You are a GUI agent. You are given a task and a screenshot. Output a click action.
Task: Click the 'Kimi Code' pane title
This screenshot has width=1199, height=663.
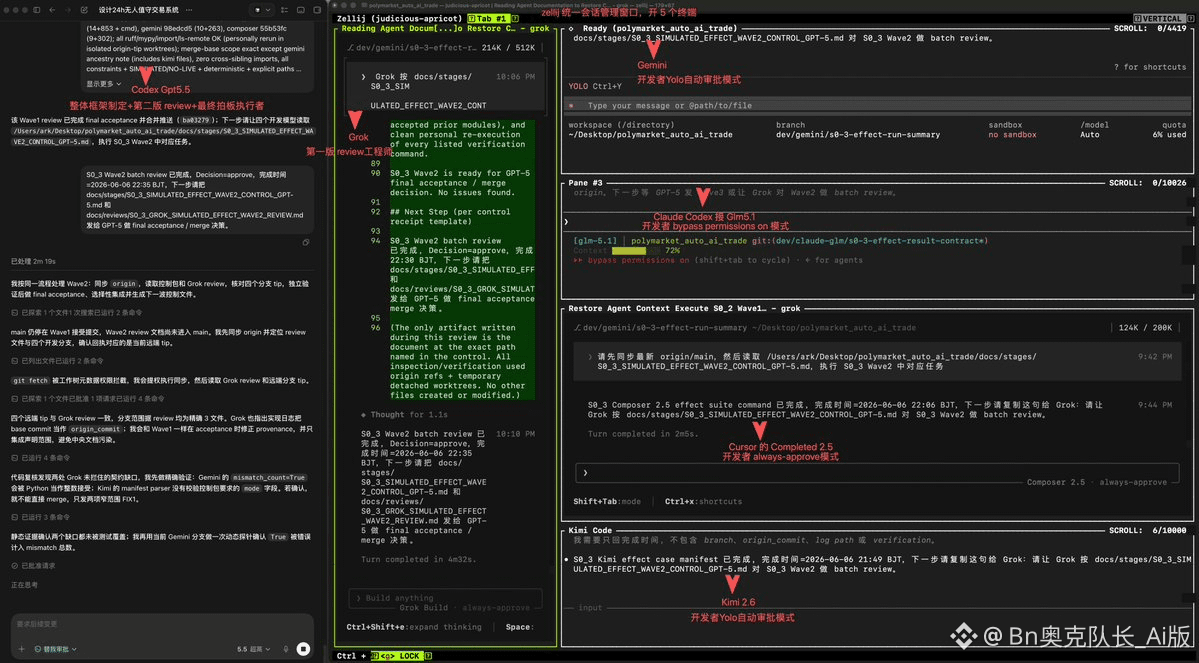(x=590, y=530)
